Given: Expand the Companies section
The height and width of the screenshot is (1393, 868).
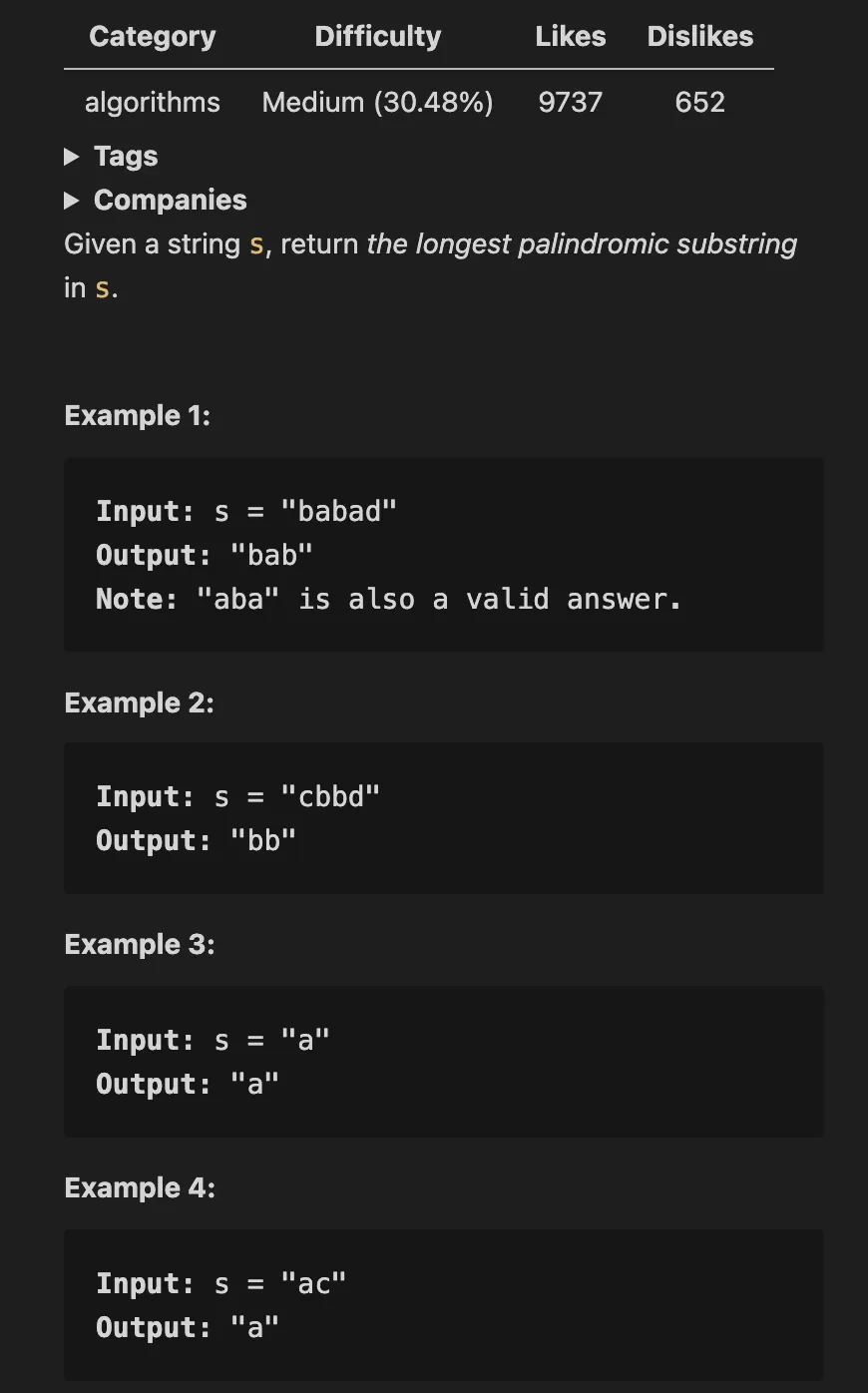Looking at the screenshot, I should pyautogui.click(x=170, y=200).
